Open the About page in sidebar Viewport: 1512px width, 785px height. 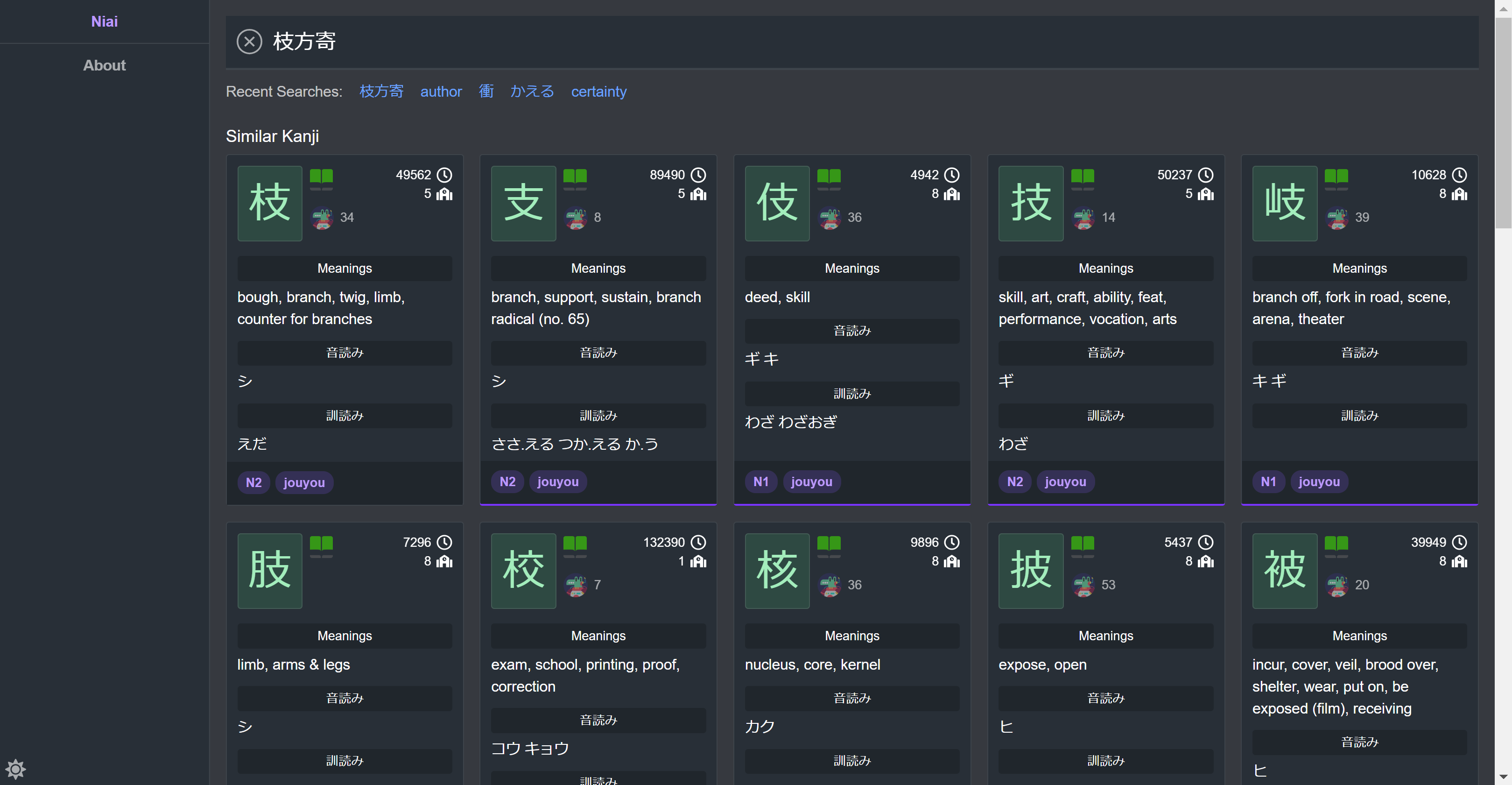coord(104,65)
